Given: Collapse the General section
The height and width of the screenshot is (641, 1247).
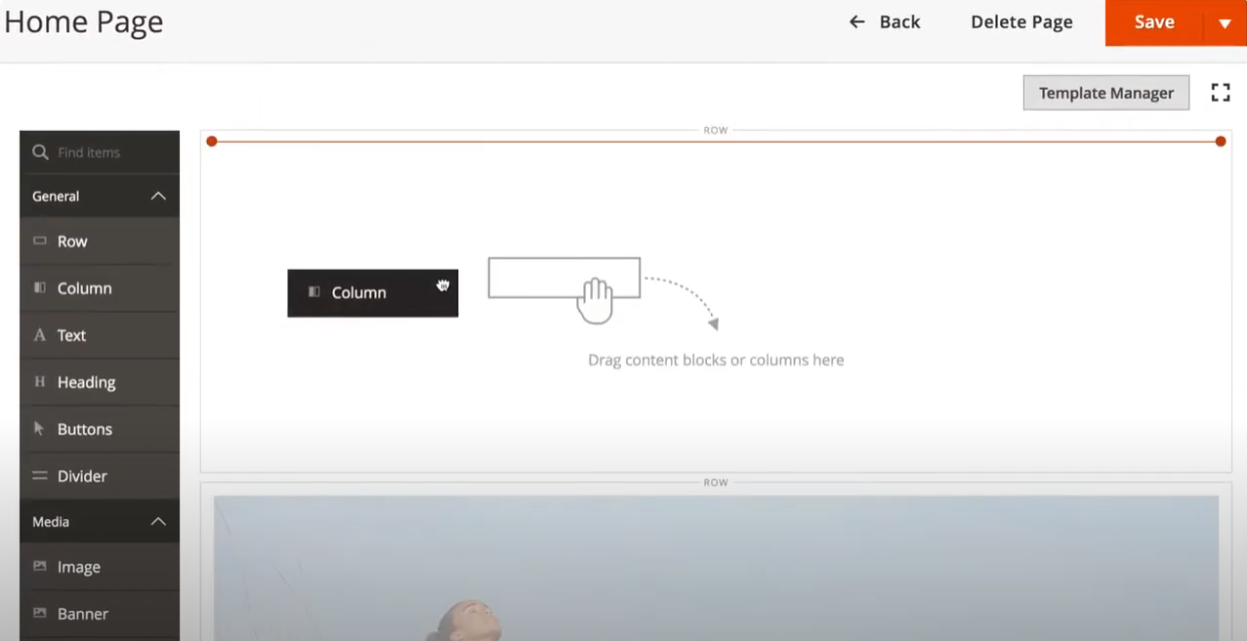Looking at the screenshot, I should pos(157,196).
